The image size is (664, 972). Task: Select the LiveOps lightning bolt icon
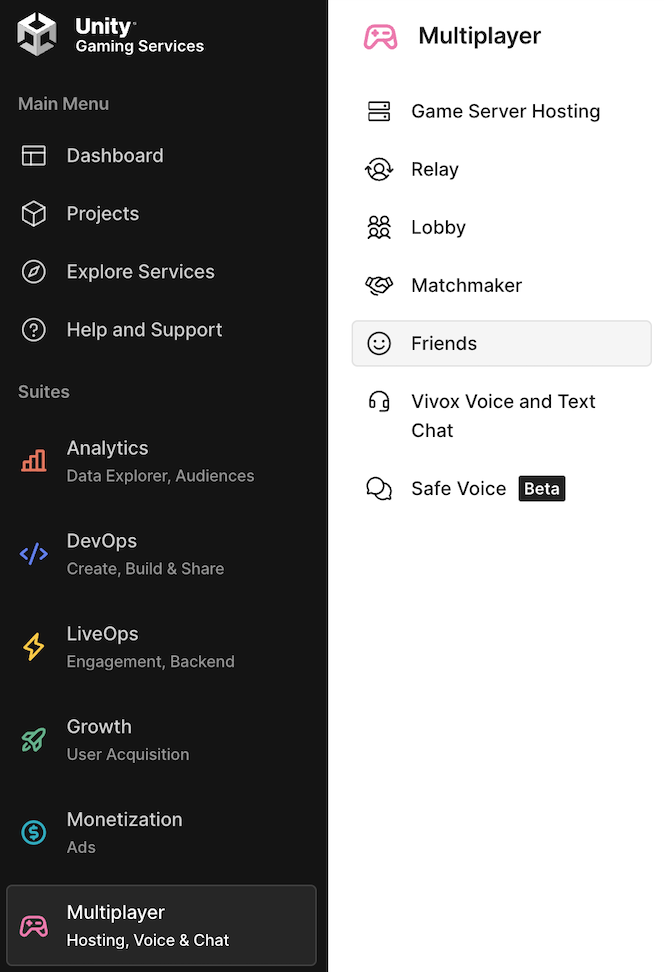click(34, 647)
